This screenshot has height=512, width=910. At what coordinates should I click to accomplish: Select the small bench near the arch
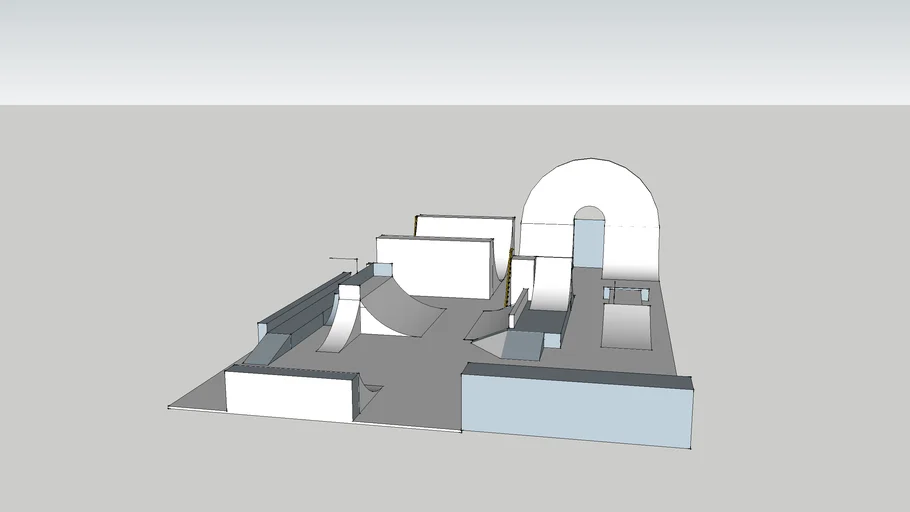click(627, 292)
